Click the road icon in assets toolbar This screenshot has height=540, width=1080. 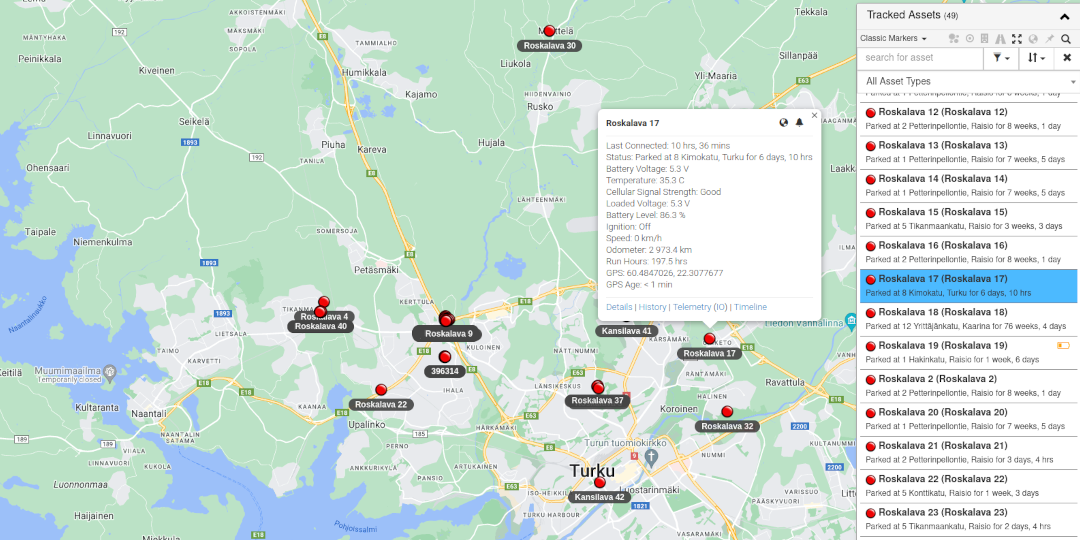pyautogui.click(x=1001, y=39)
